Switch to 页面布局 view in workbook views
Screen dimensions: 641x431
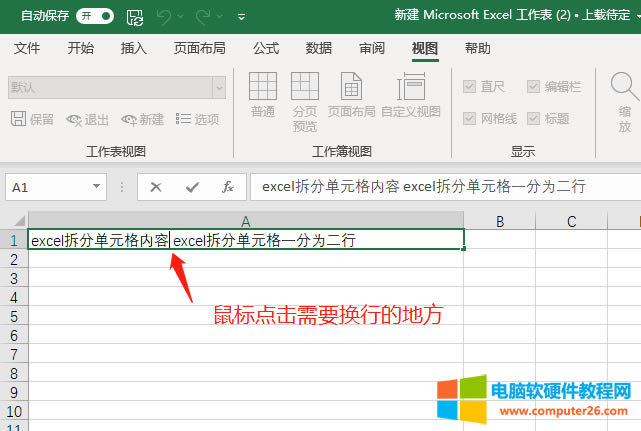click(x=351, y=95)
